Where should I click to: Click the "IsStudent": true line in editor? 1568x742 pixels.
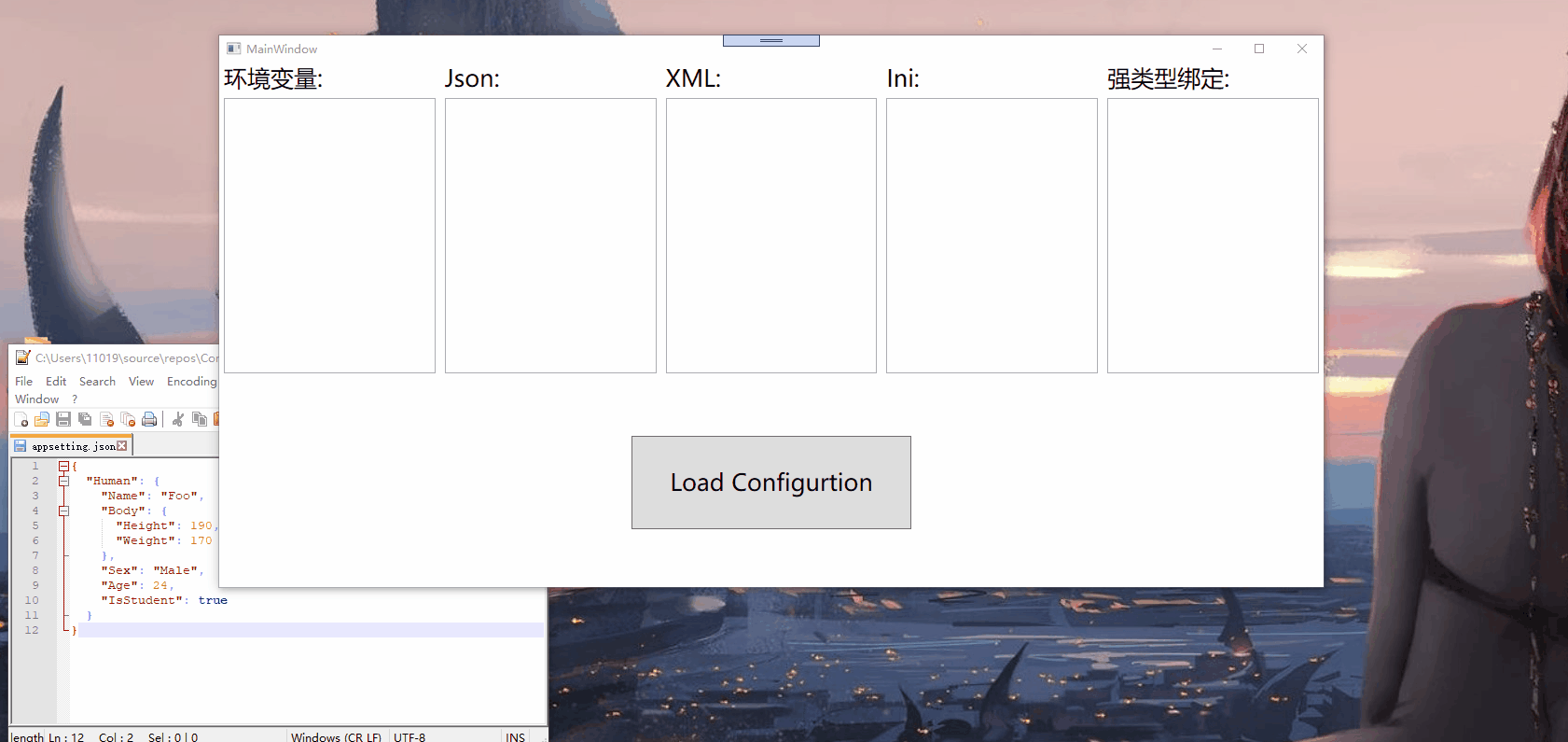click(x=164, y=600)
